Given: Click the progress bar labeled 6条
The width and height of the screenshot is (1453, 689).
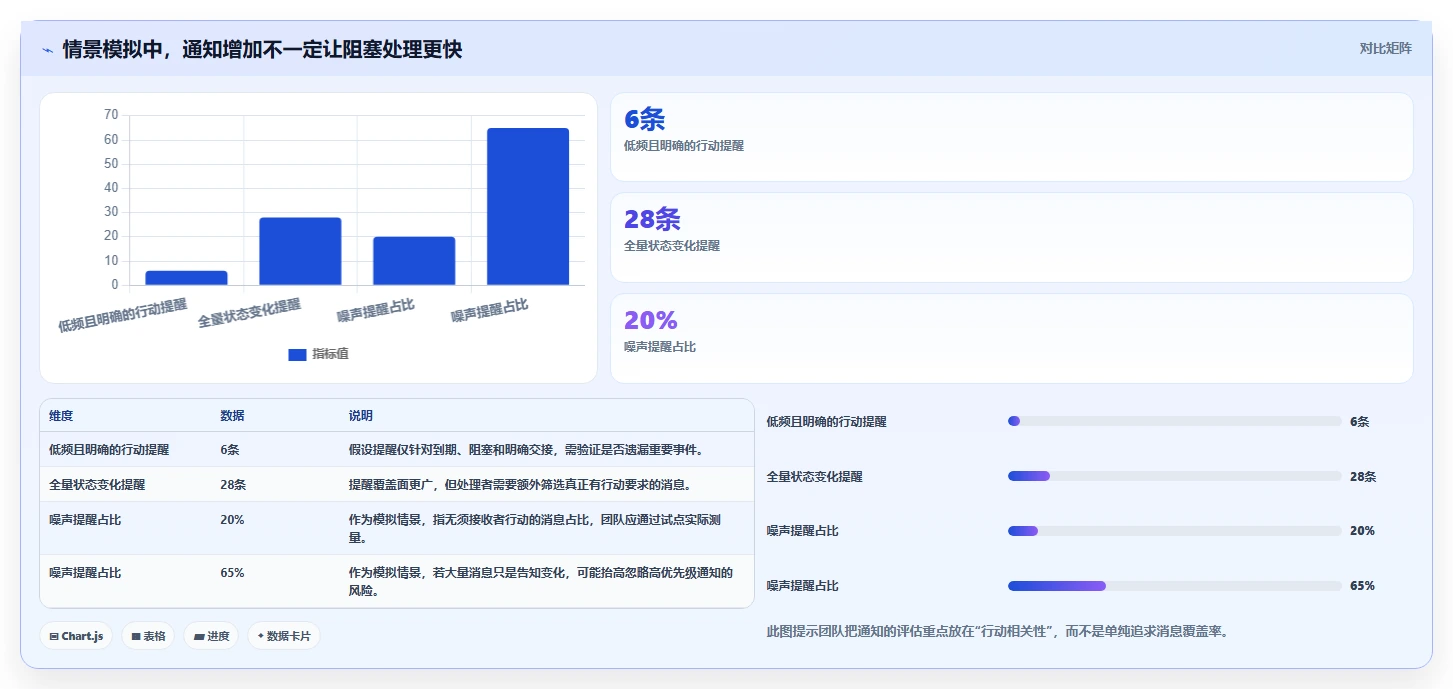Looking at the screenshot, I should click(1175, 421).
